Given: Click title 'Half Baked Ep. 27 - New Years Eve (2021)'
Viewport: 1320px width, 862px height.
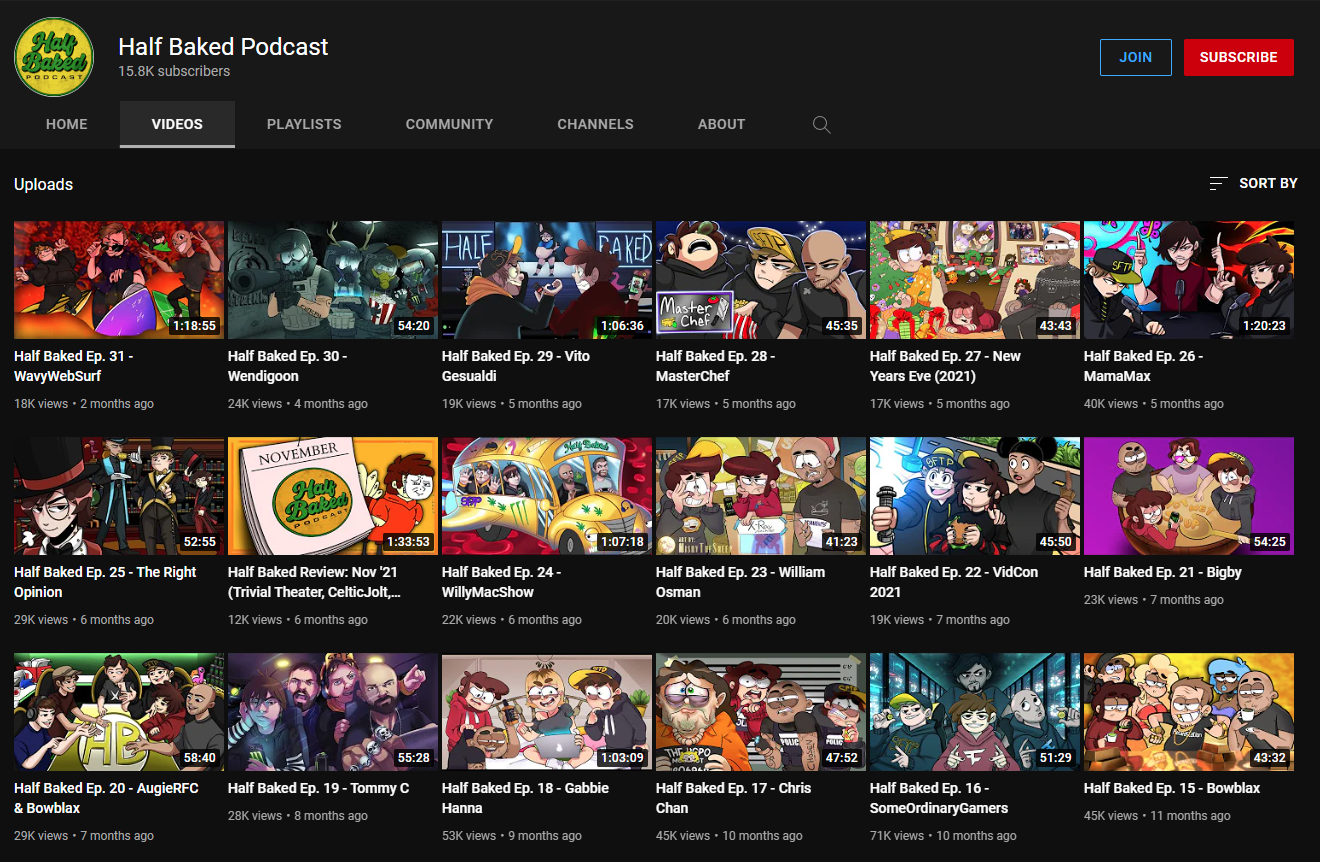Looking at the screenshot, I should 946,366.
